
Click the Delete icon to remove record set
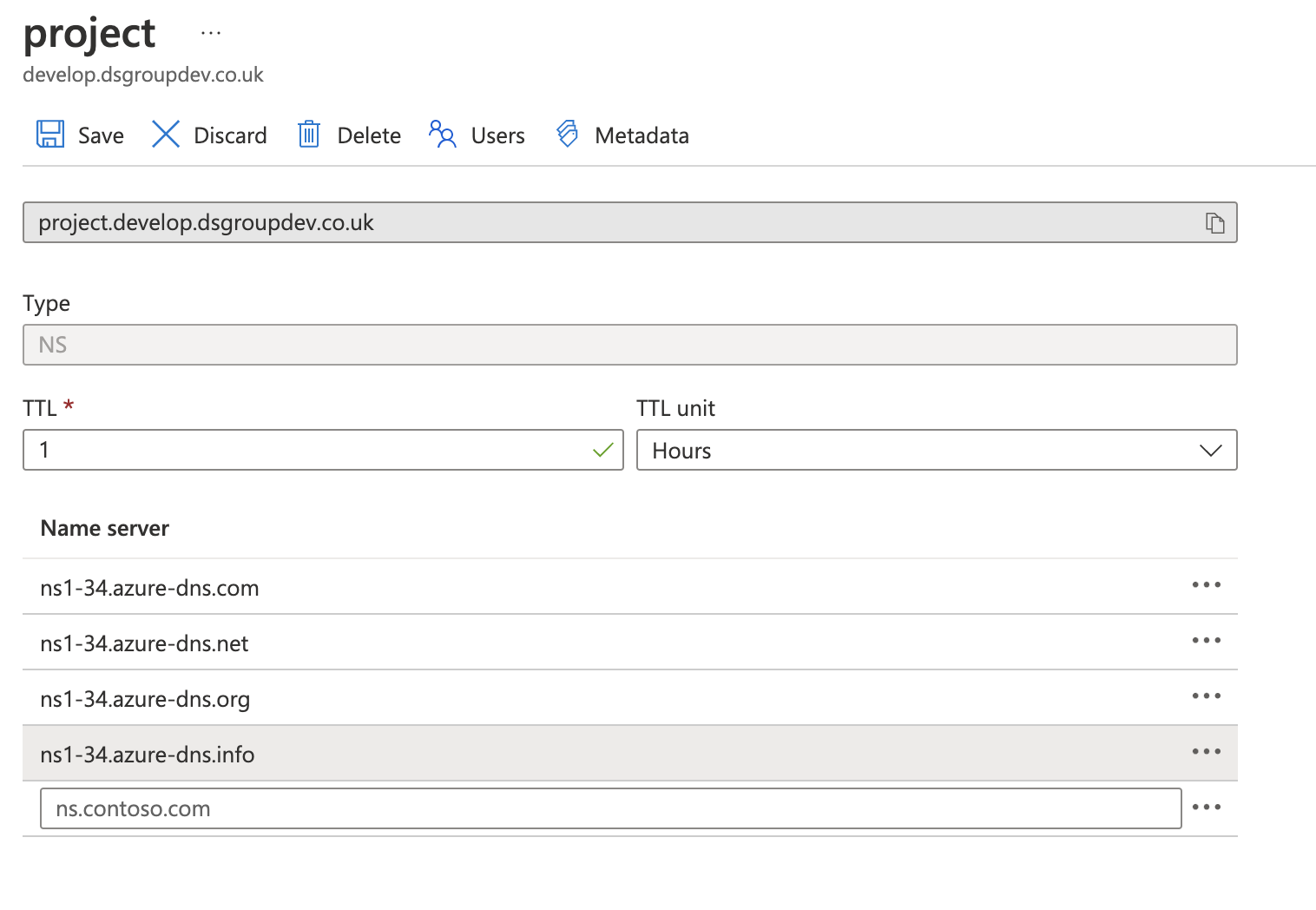(x=308, y=134)
